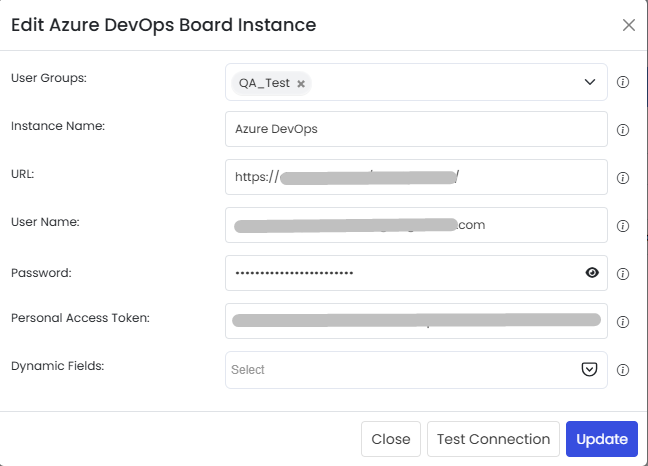Click the info icon beside Instance Name
The height and width of the screenshot is (466, 648).
(x=623, y=130)
